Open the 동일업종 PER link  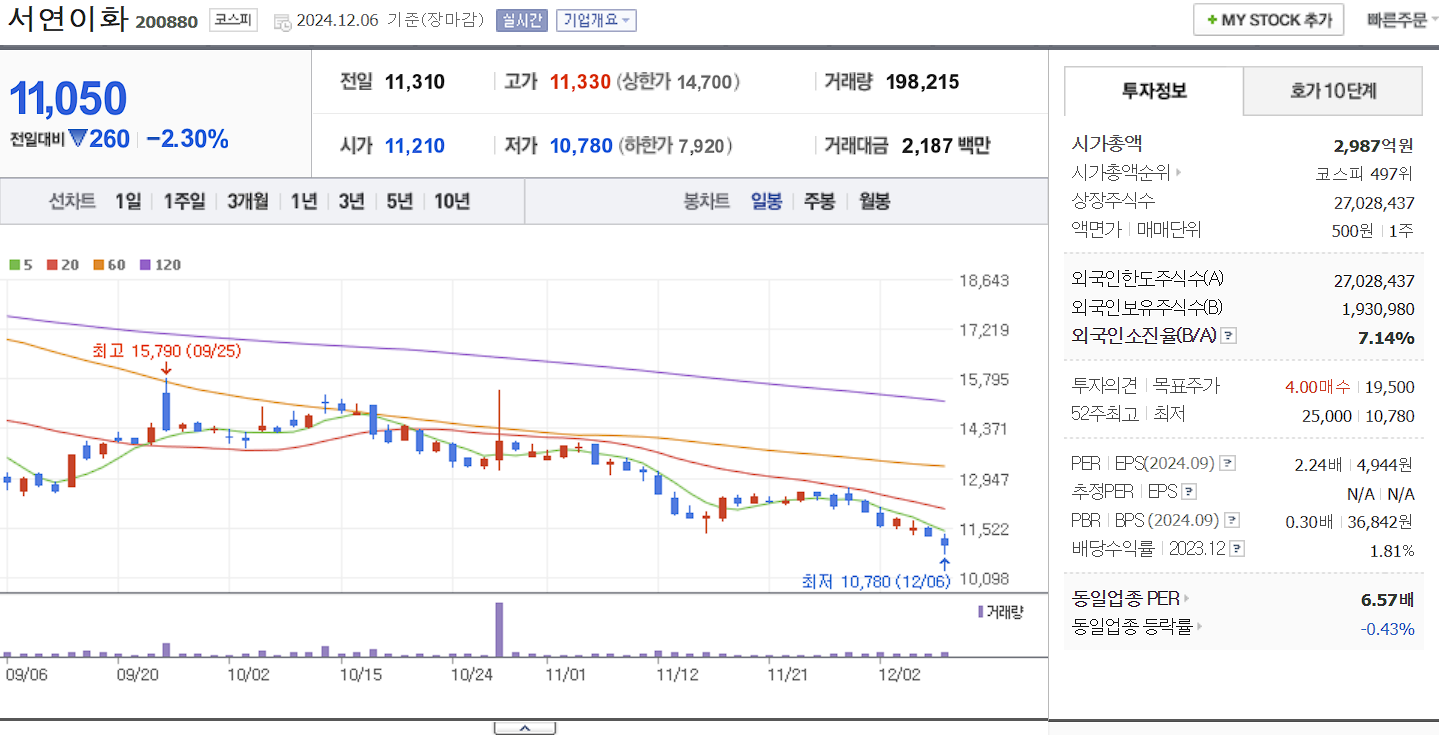click(1125, 599)
